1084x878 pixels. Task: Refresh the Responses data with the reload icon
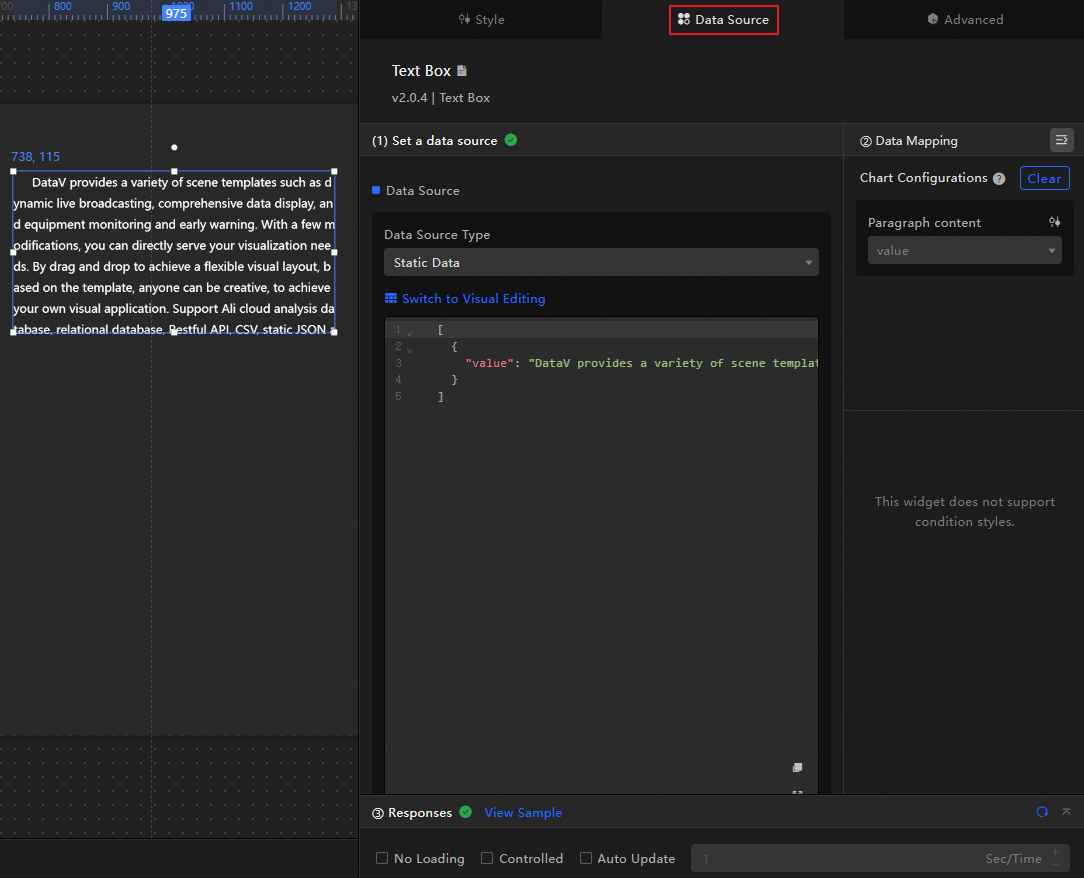pyautogui.click(x=1042, y=812)
